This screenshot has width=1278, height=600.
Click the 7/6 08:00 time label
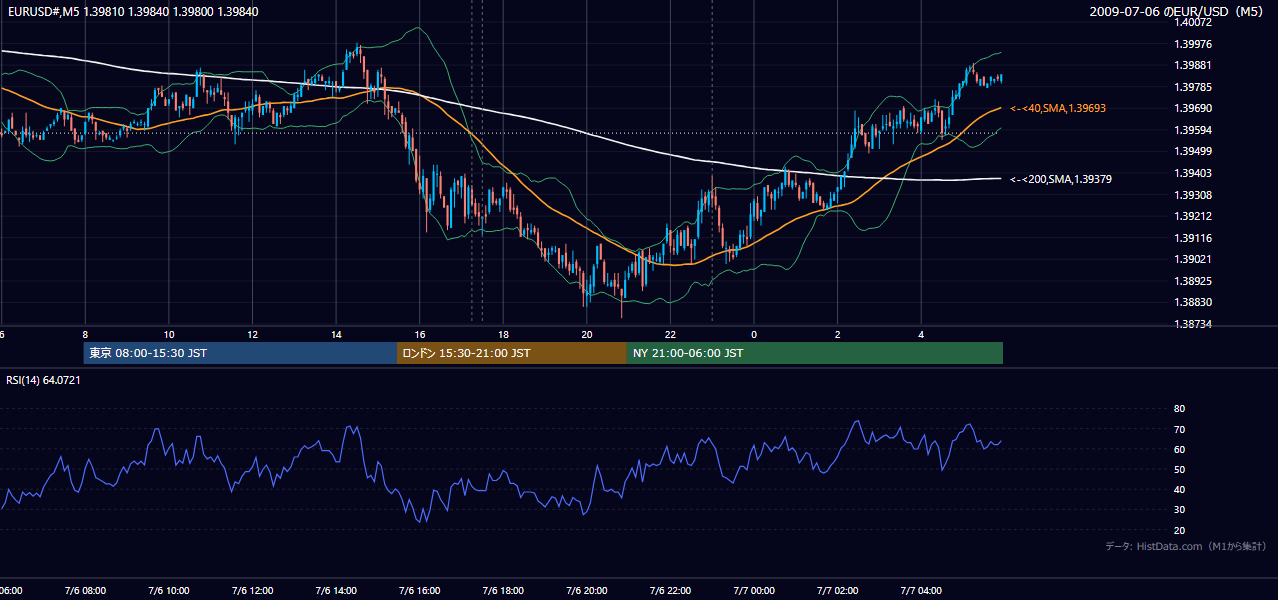tap(85, 591)
